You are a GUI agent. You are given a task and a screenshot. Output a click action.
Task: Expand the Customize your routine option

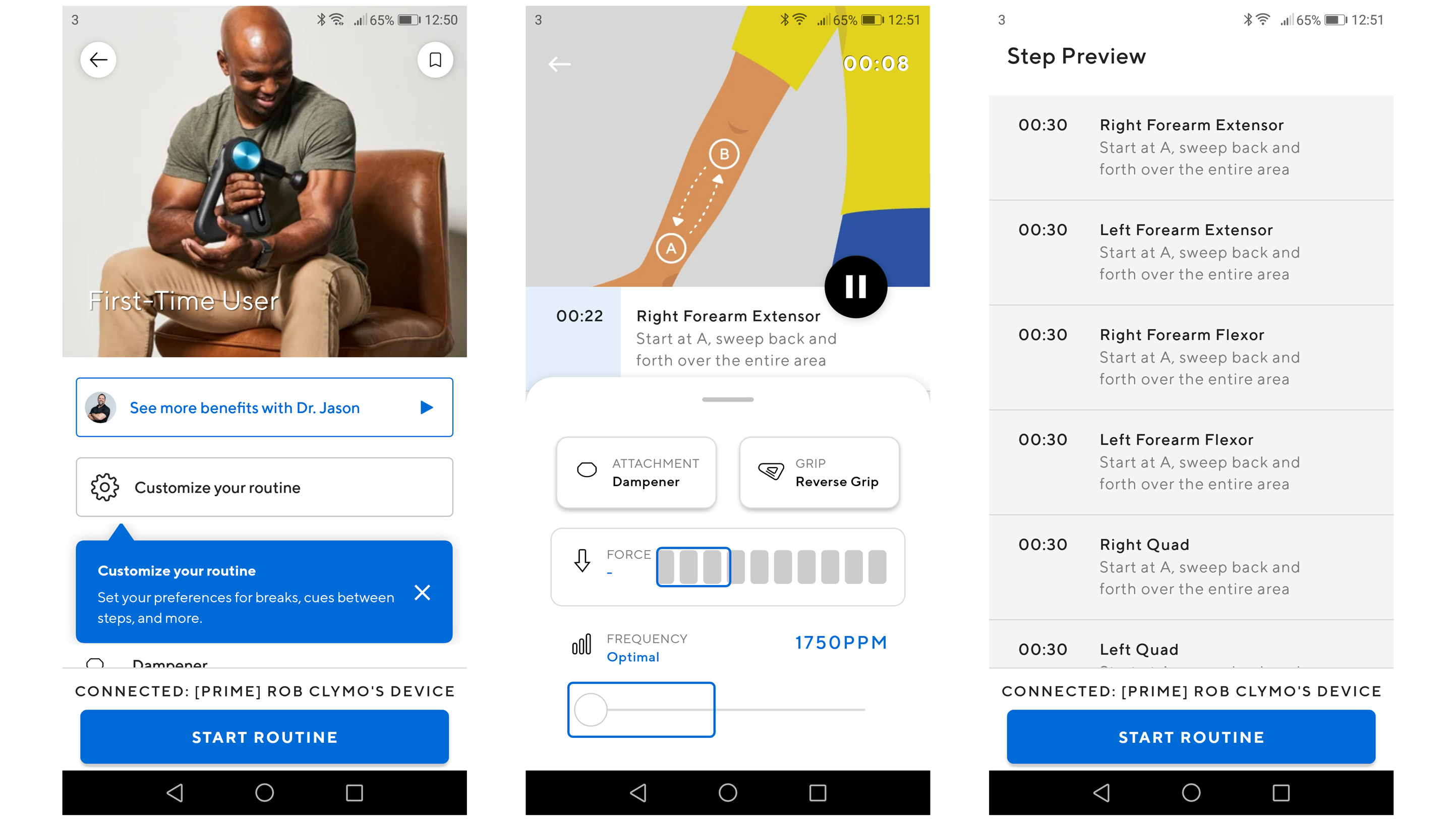coord(265,487)
